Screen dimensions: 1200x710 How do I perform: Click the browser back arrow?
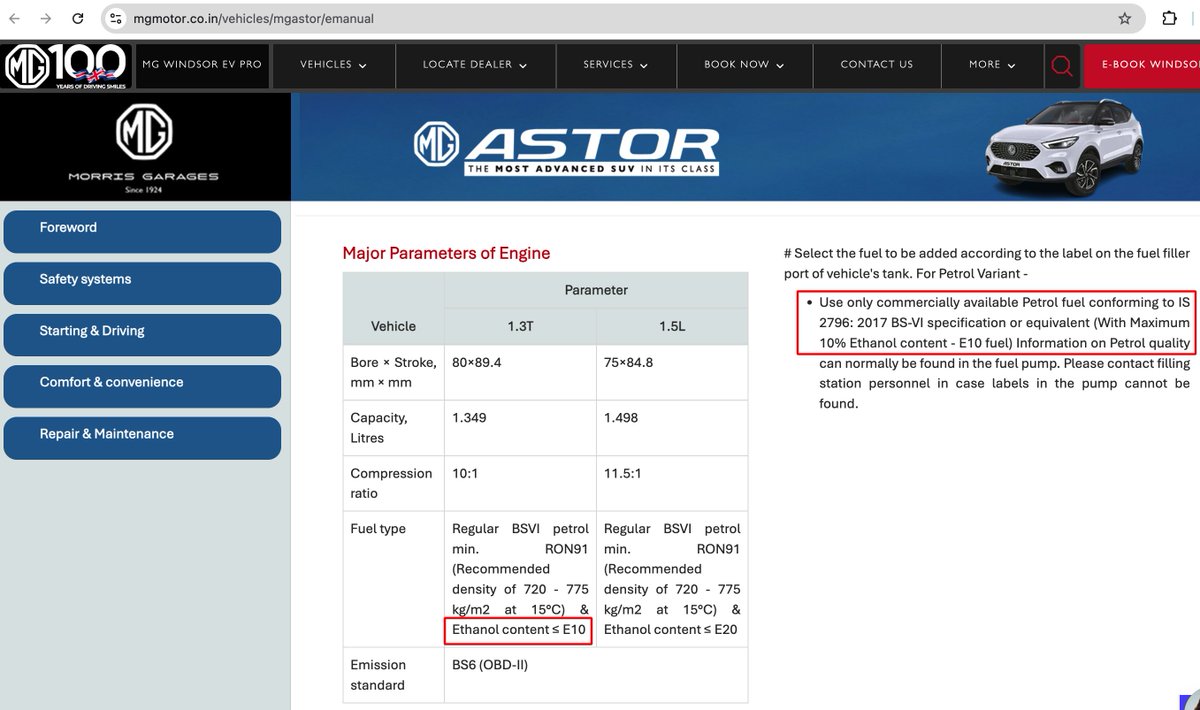pyautogui.click(x=15, y=18)
